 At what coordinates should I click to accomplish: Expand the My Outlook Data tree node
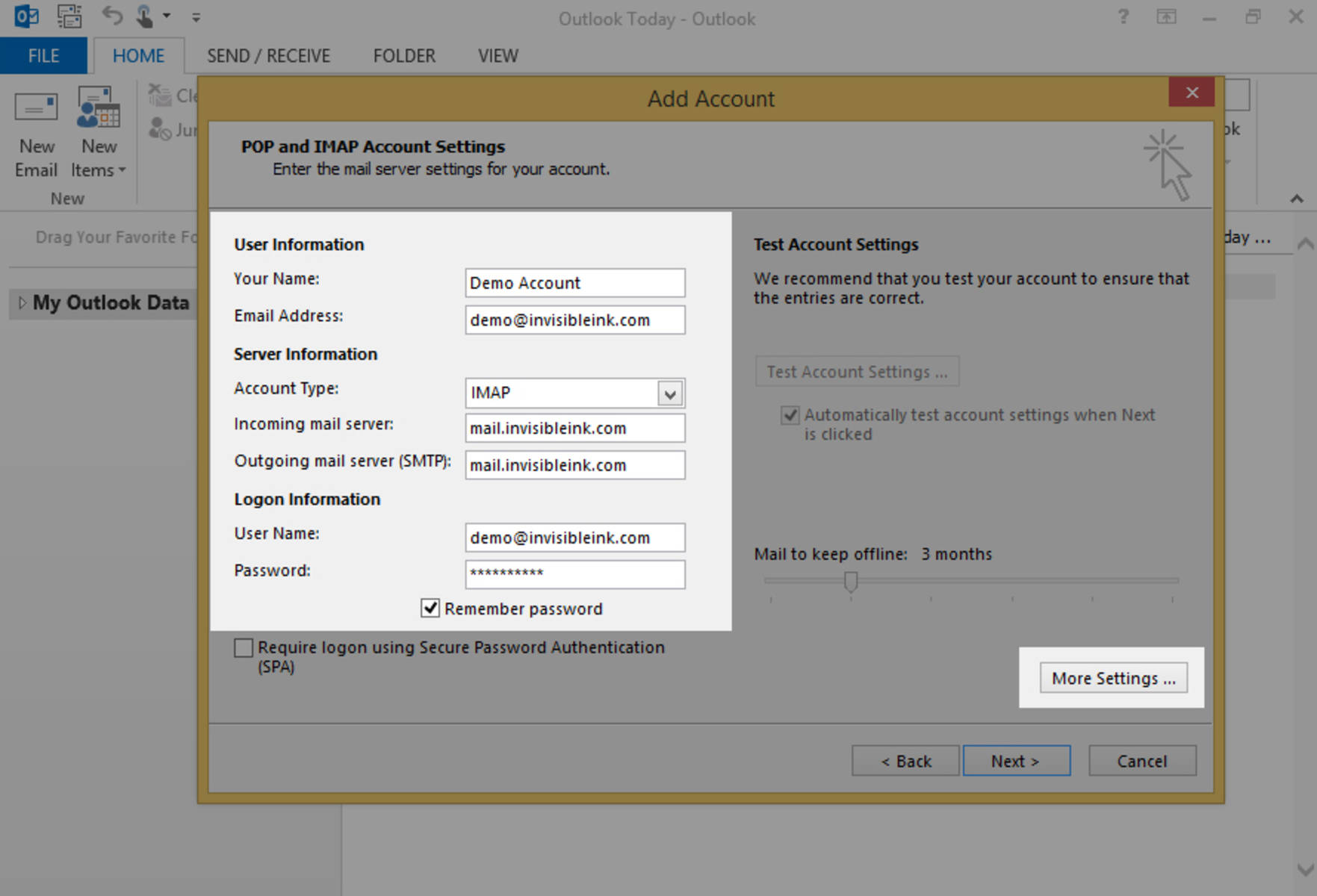(x=22, y=302)
